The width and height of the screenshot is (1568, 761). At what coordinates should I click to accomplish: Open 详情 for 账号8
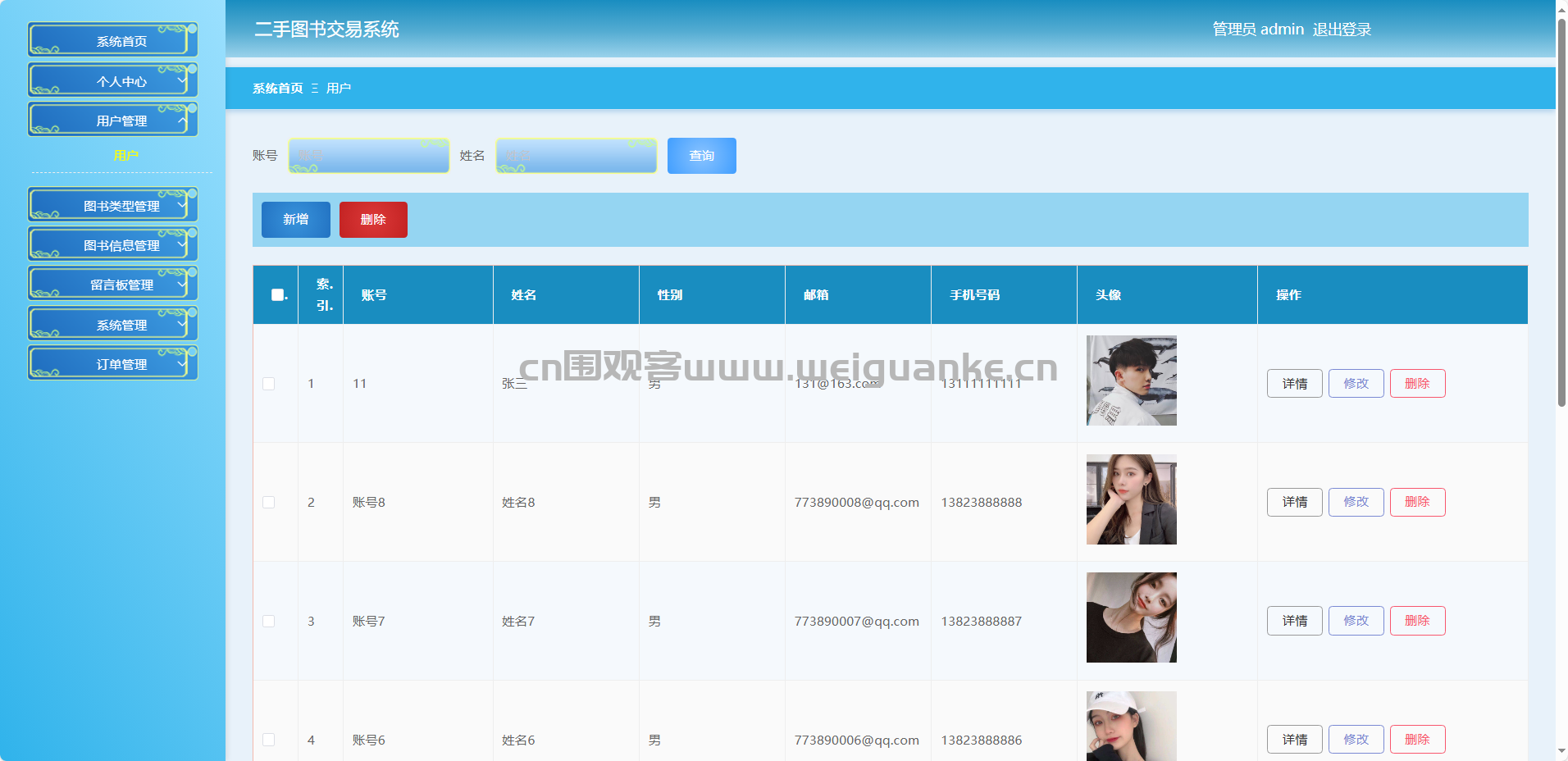pyautogui.click(x=1295, y=502)
